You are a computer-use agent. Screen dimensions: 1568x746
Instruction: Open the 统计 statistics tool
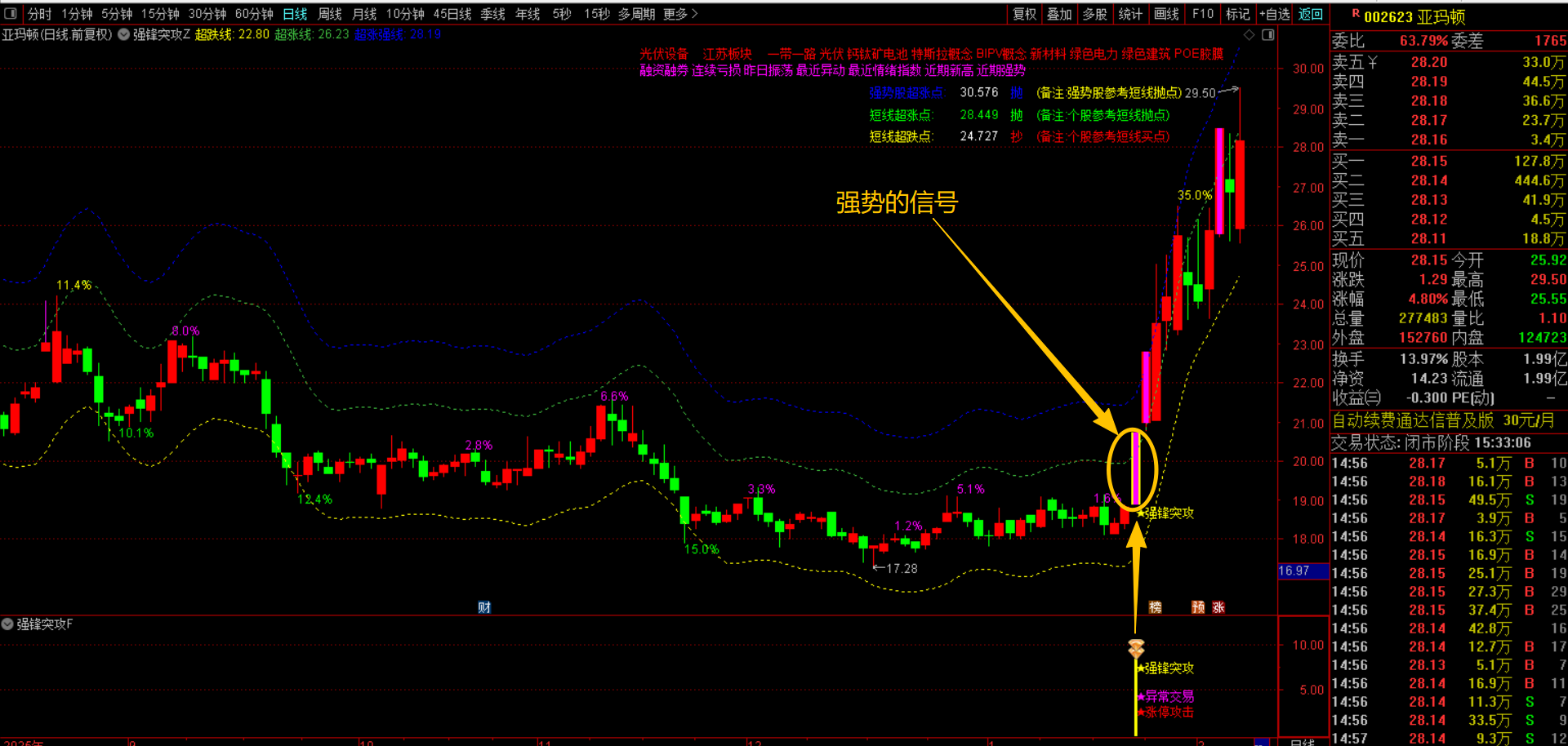[x=1130, y=14]
